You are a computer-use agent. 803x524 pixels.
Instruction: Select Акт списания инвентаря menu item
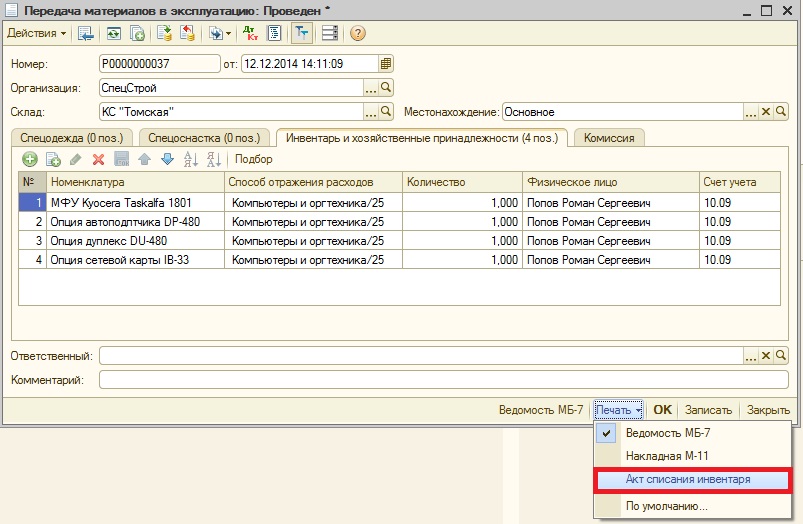tap(688, 480)
